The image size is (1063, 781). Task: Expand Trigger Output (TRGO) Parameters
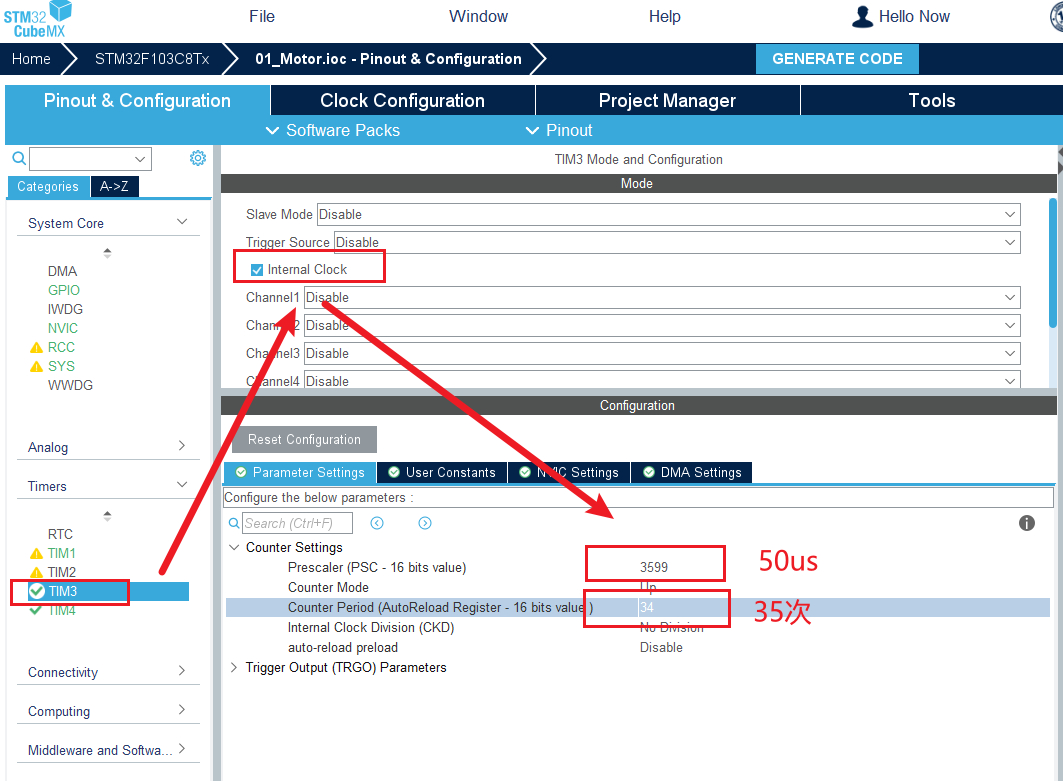pyautogui.click(x=235, y=667)
